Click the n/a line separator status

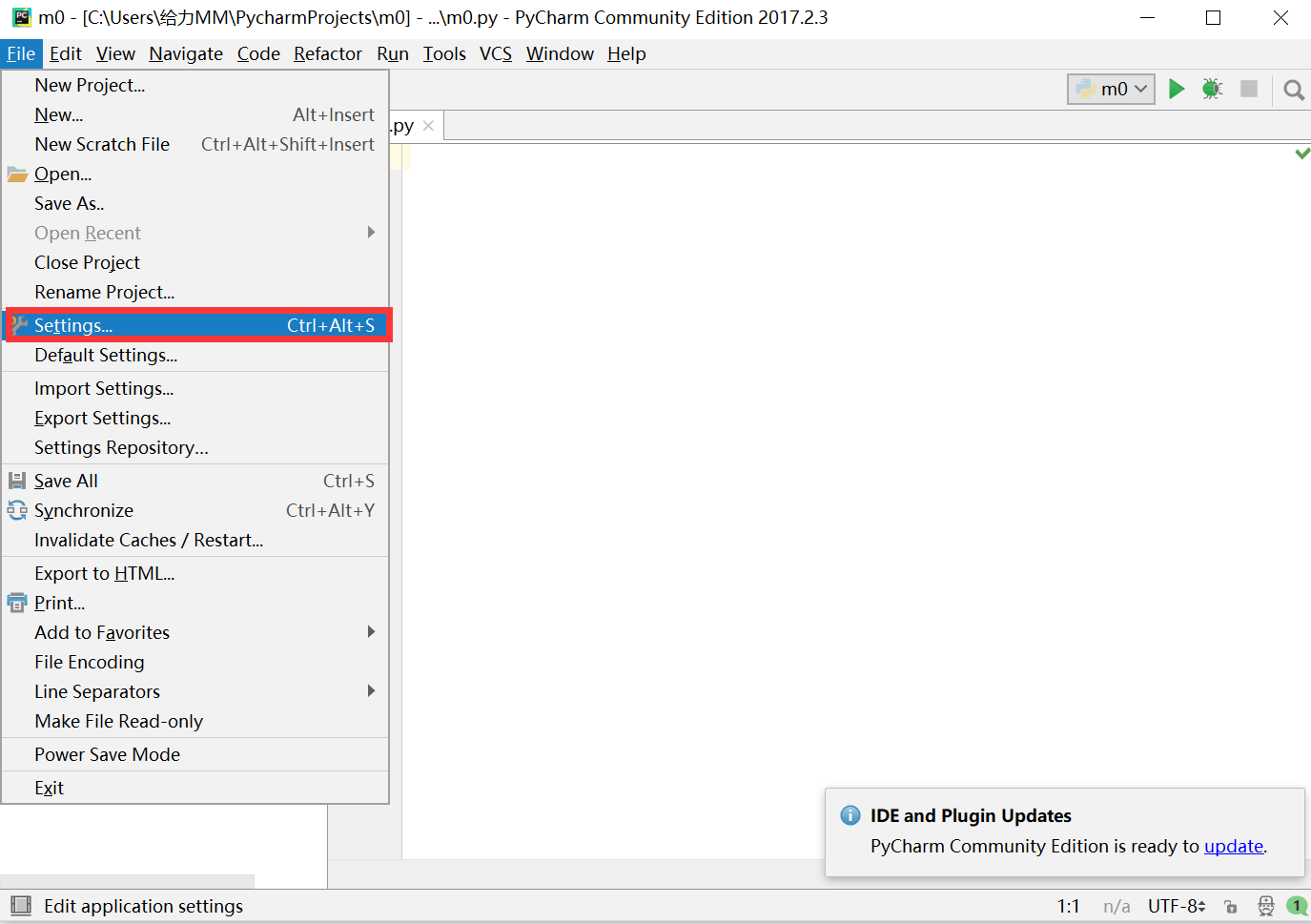pos(1116,906)
